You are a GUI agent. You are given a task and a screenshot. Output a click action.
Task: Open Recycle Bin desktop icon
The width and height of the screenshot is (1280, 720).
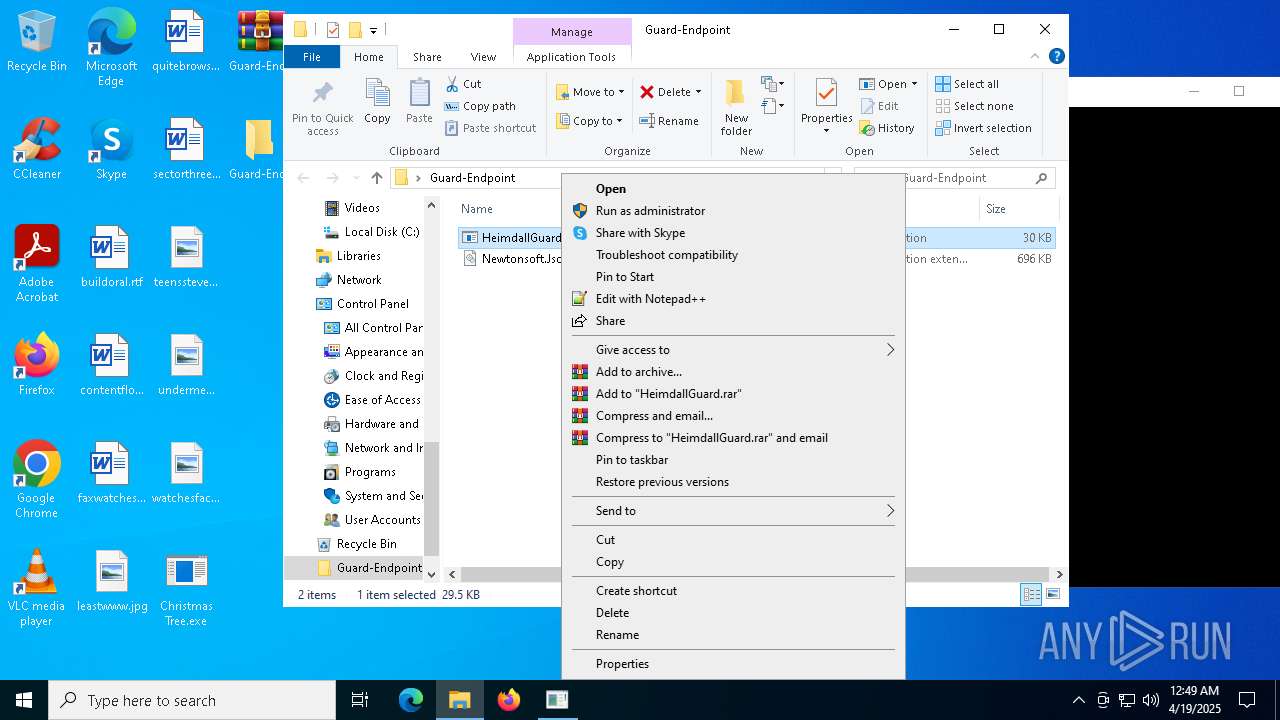(x=37, y=43)
